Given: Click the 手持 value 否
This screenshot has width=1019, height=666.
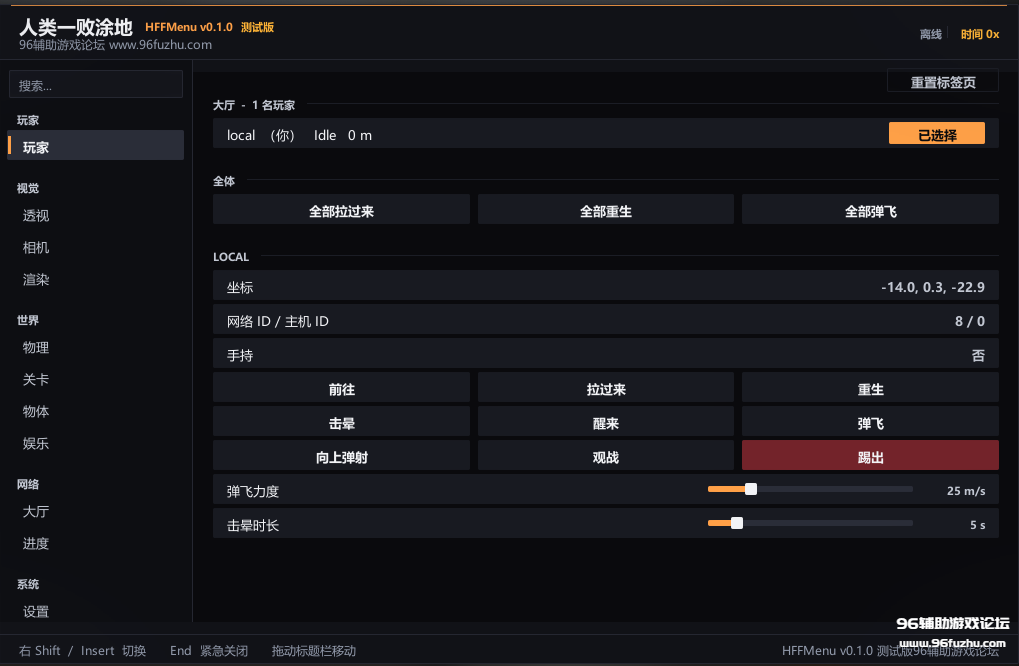Looking at the screenshot, I should [978, 355].
